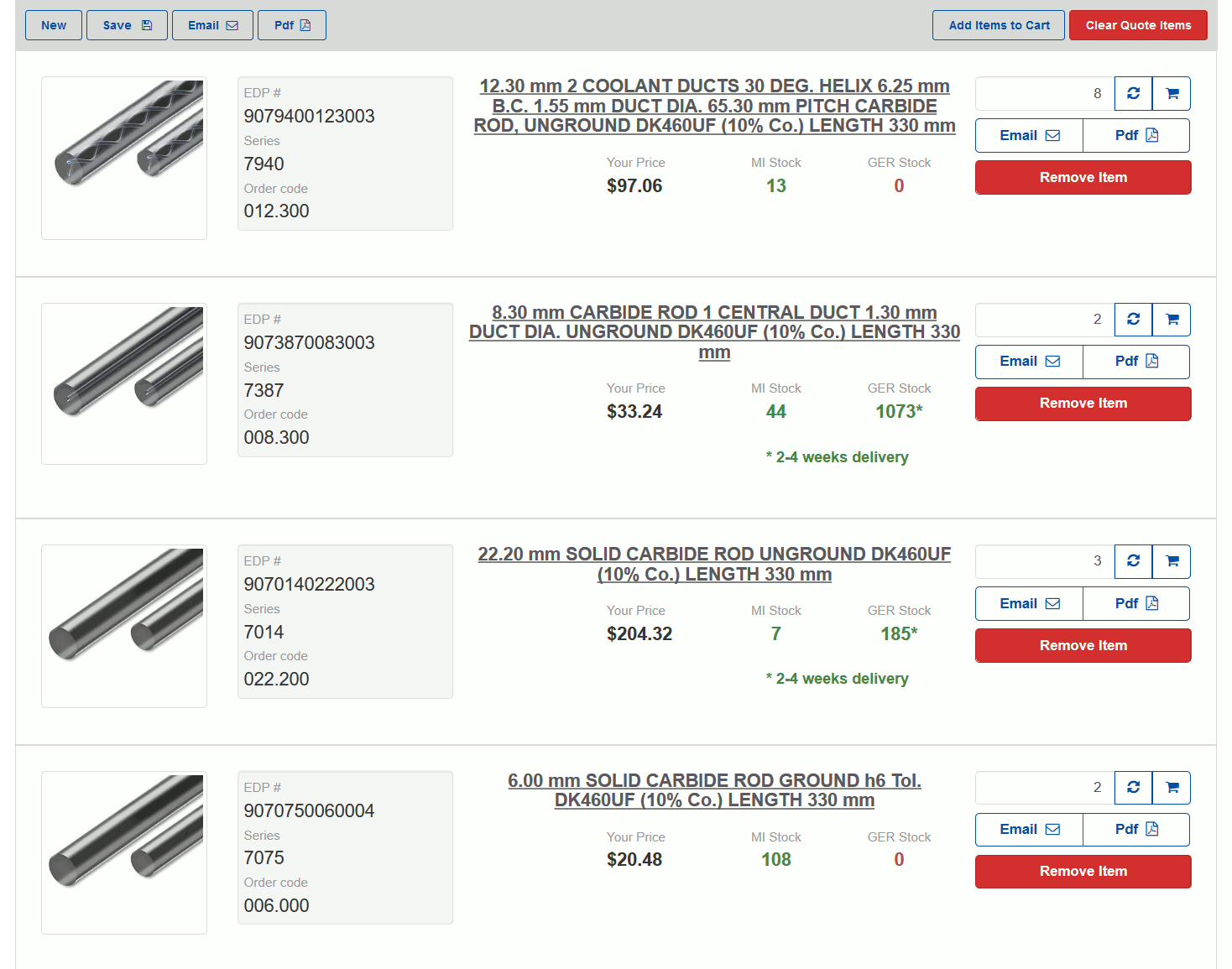Click refresh icon for 12.30 mm rod quantity
Screen dimensions: 1232x969
tap(1133, 93)
